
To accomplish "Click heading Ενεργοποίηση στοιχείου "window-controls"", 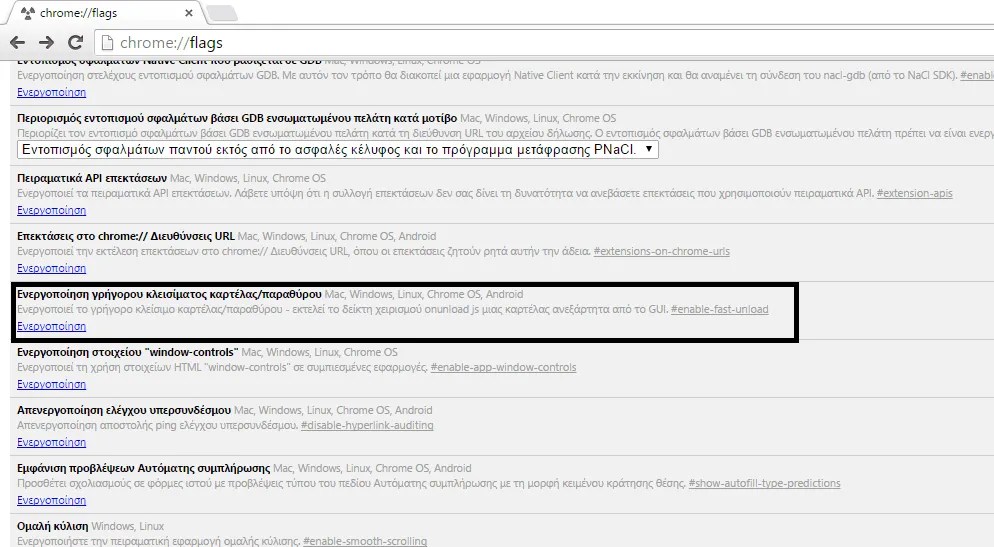I will point(127,352).
